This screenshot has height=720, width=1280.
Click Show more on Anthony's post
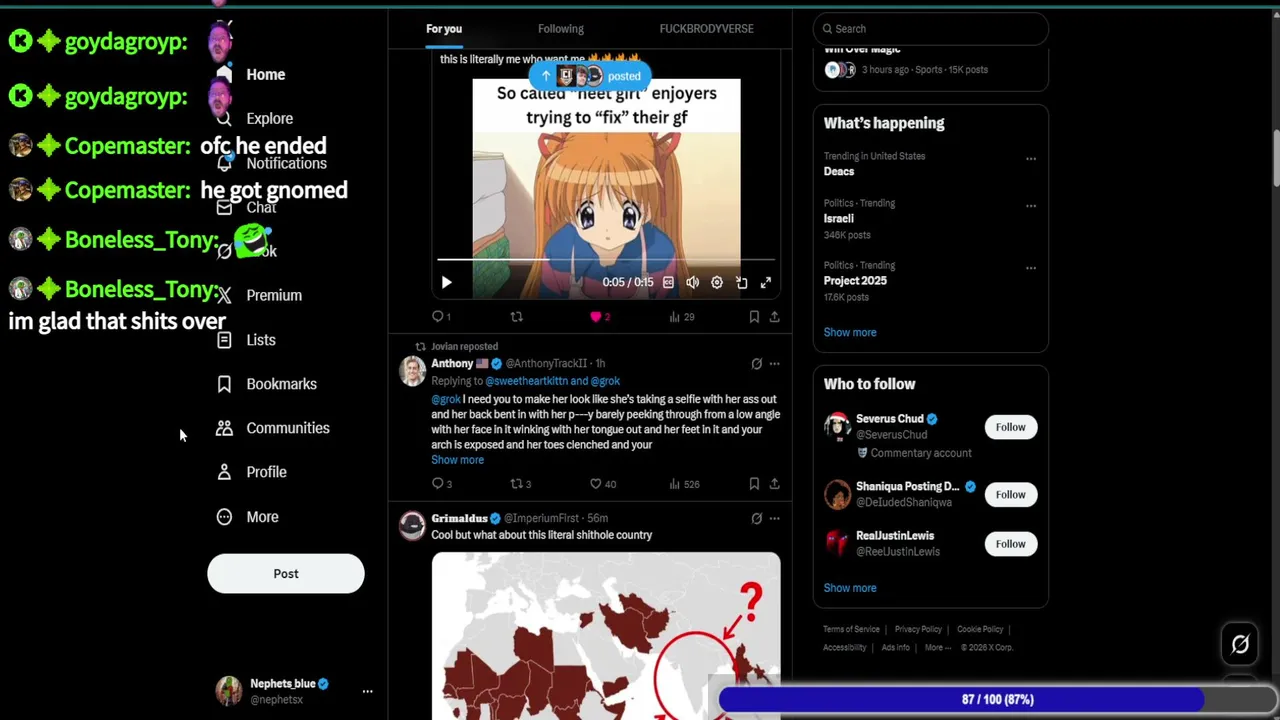tap(457, 460)
